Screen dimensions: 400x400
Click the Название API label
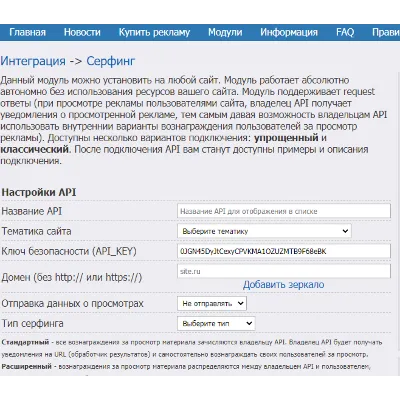(32, 211)
